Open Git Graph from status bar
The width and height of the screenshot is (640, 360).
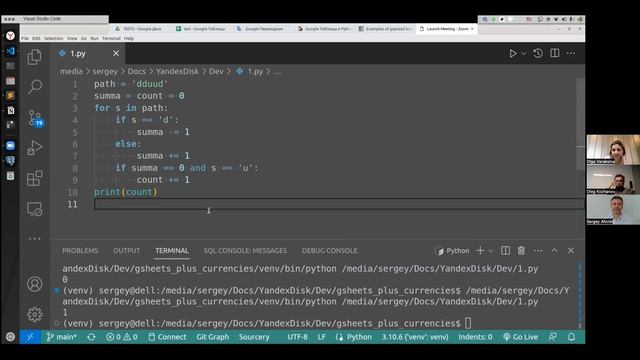(x=213, y=337)
